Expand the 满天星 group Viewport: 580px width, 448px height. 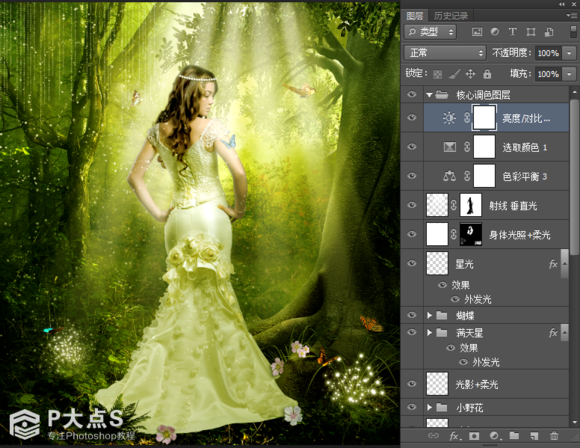(x=429, y=333)
